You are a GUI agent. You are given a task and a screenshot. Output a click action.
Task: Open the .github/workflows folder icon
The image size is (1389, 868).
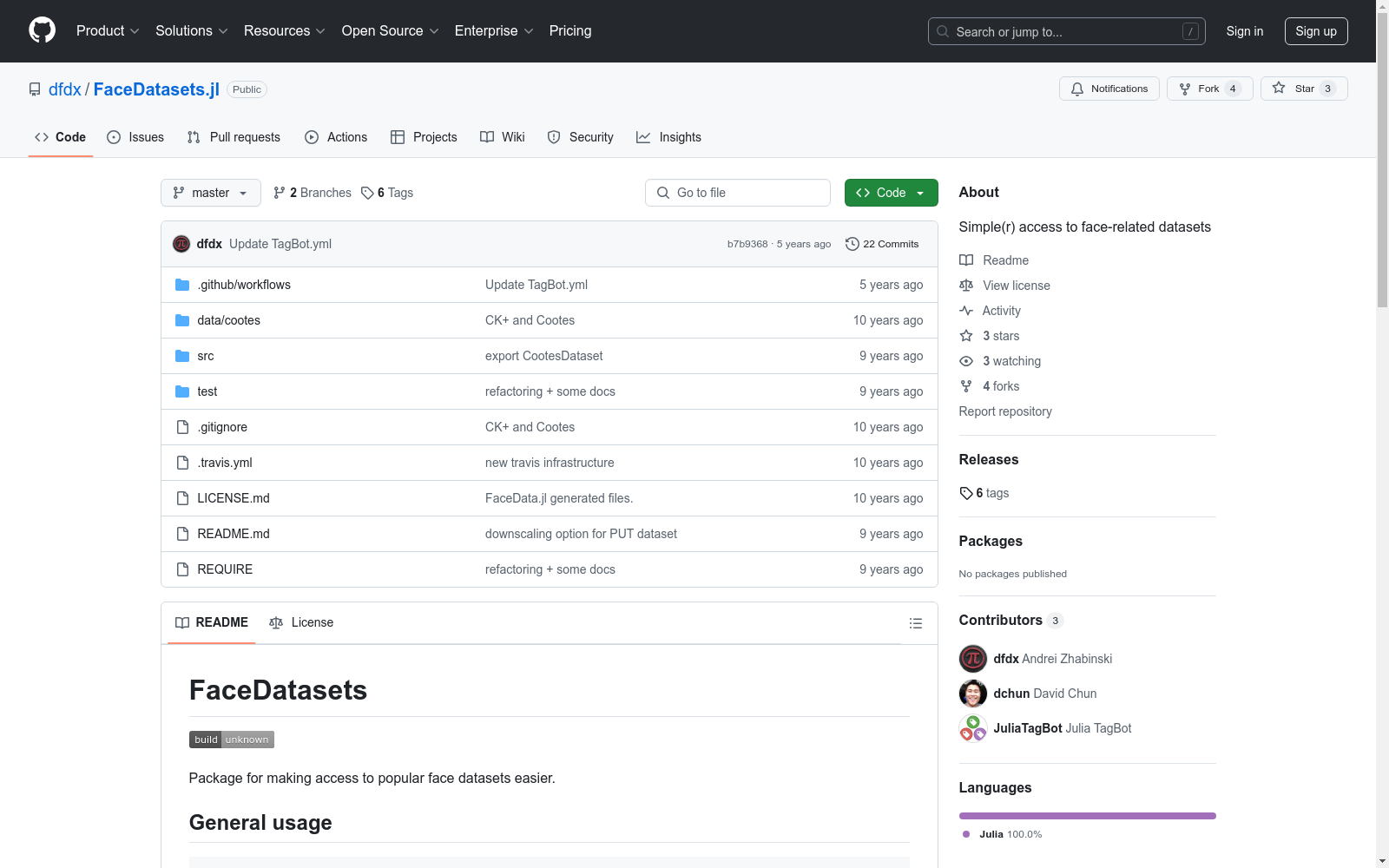click(182, 285)
